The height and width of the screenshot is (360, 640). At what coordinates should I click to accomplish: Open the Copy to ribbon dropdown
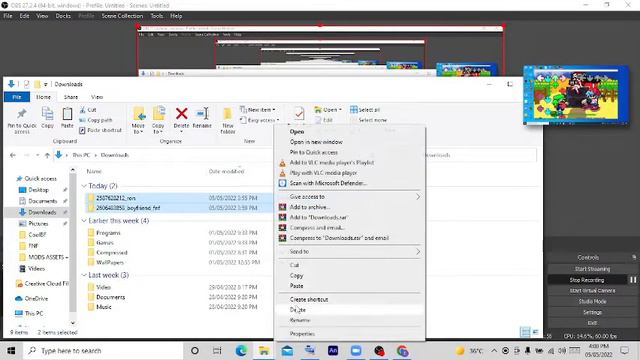point(158,121)
